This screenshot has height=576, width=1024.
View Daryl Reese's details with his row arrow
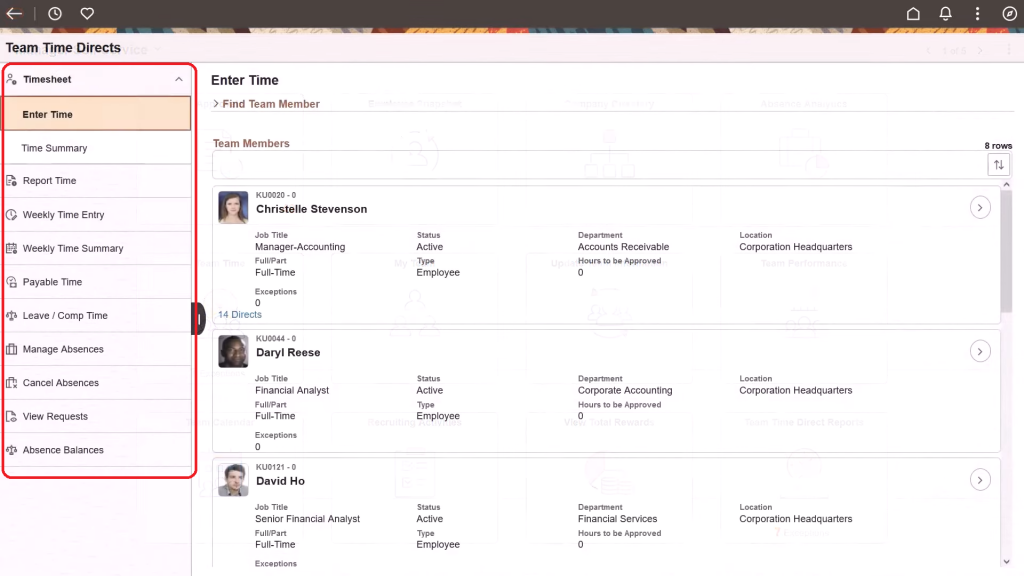point(980,351)
